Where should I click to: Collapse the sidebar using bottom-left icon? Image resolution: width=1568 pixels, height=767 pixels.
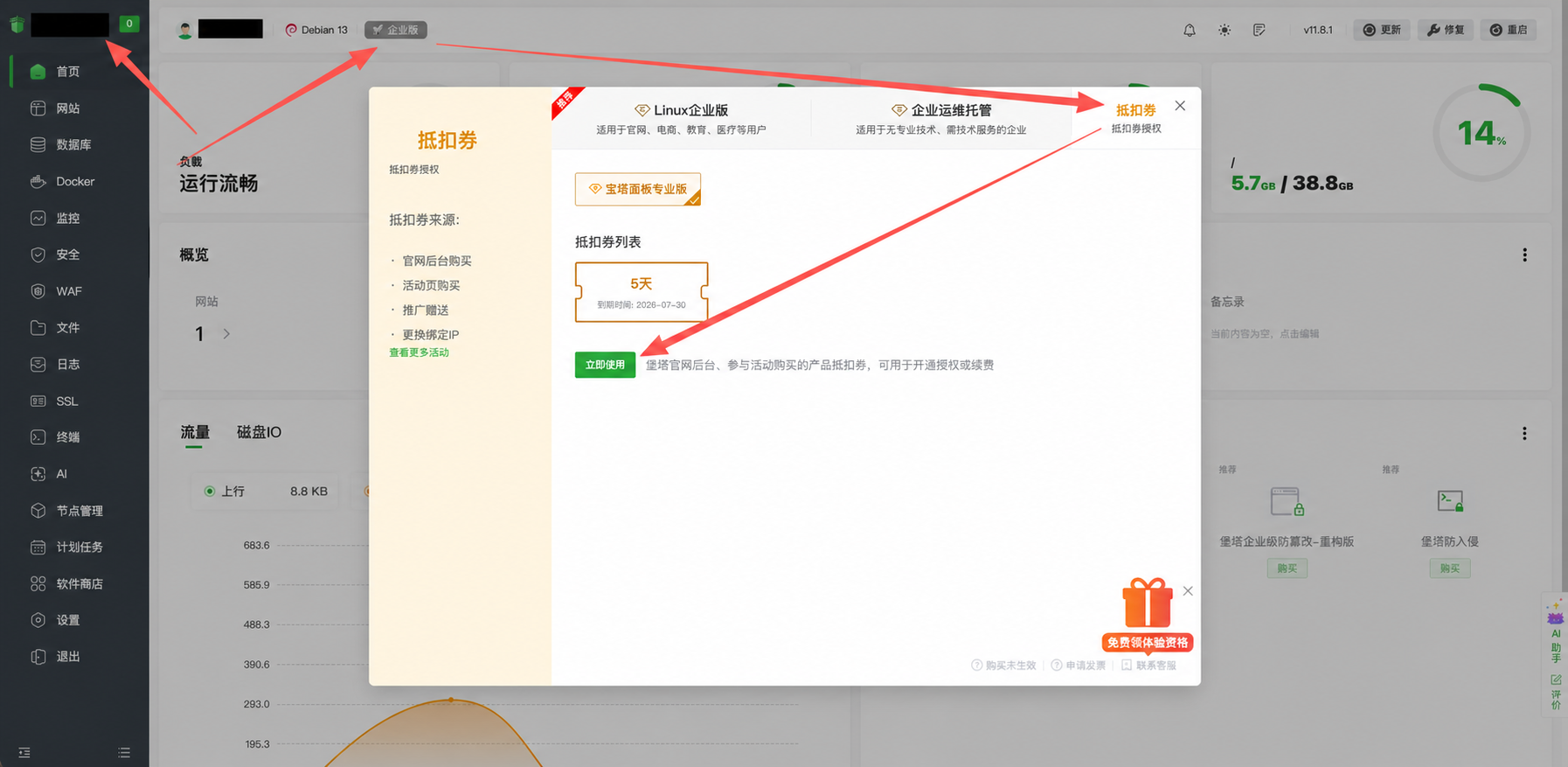(24, 753)
